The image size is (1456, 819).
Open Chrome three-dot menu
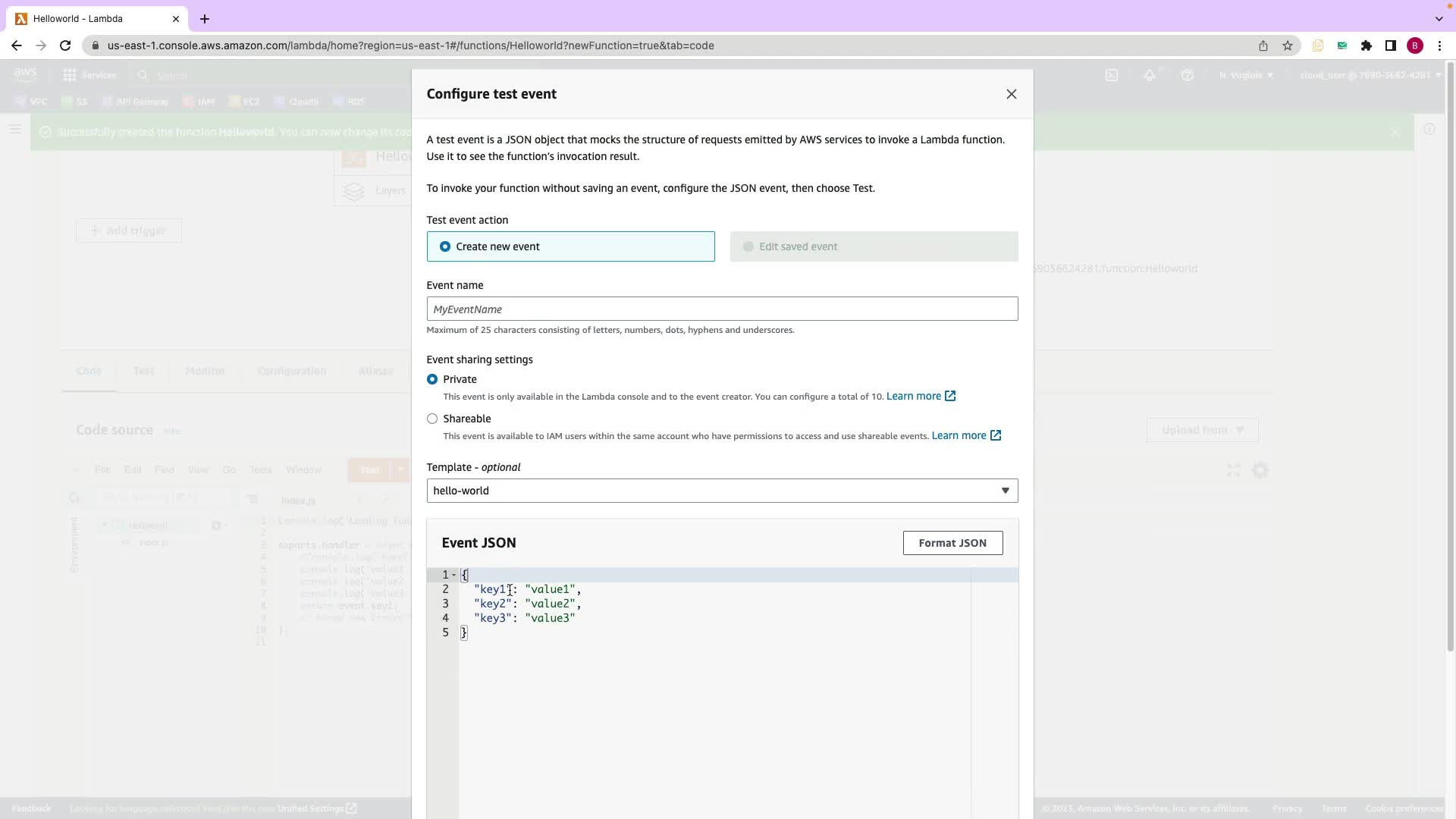click(x=1439, y=45)
